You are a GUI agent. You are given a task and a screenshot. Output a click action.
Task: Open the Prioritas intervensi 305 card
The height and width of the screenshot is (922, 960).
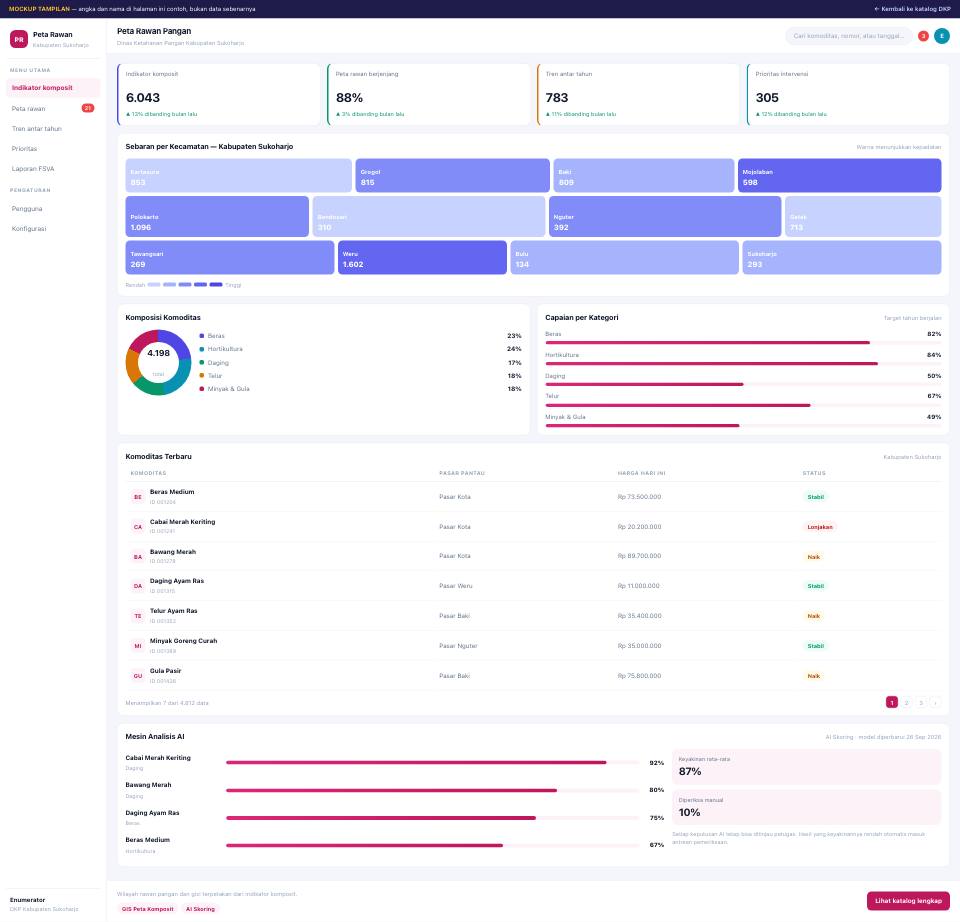tap(848, 94)
